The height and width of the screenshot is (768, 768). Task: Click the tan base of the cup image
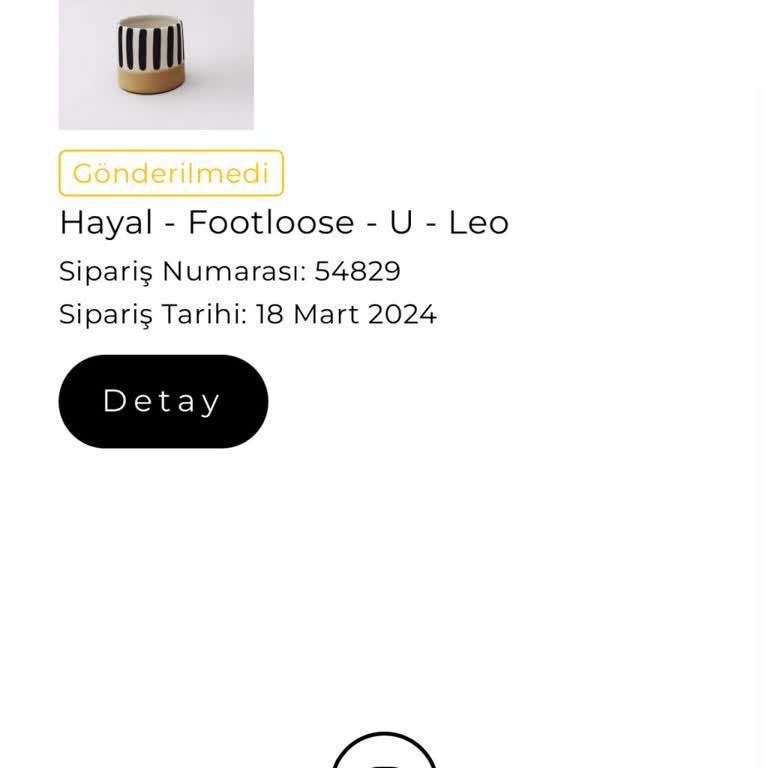click(x=150, y=82)
